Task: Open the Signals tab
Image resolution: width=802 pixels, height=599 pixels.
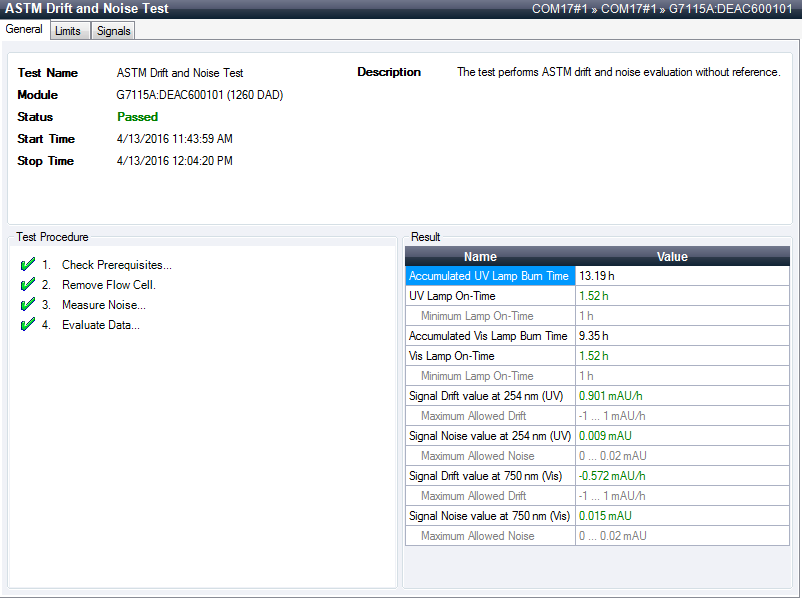Action: pos(113,31)
